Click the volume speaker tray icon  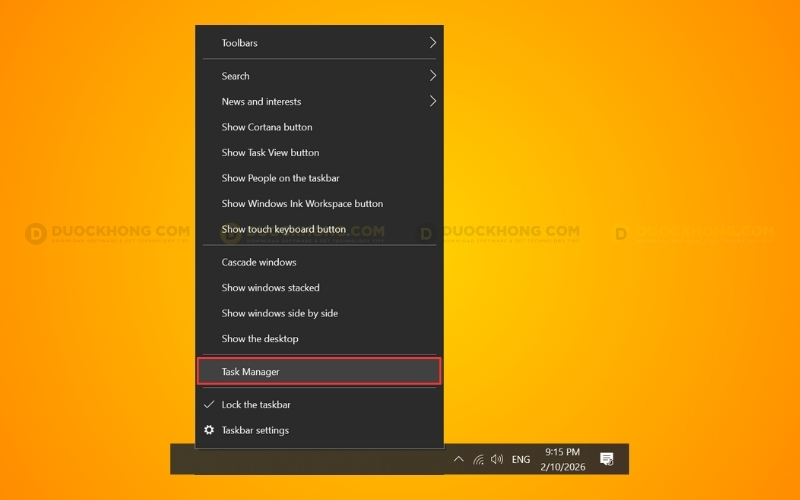point(497,460)
